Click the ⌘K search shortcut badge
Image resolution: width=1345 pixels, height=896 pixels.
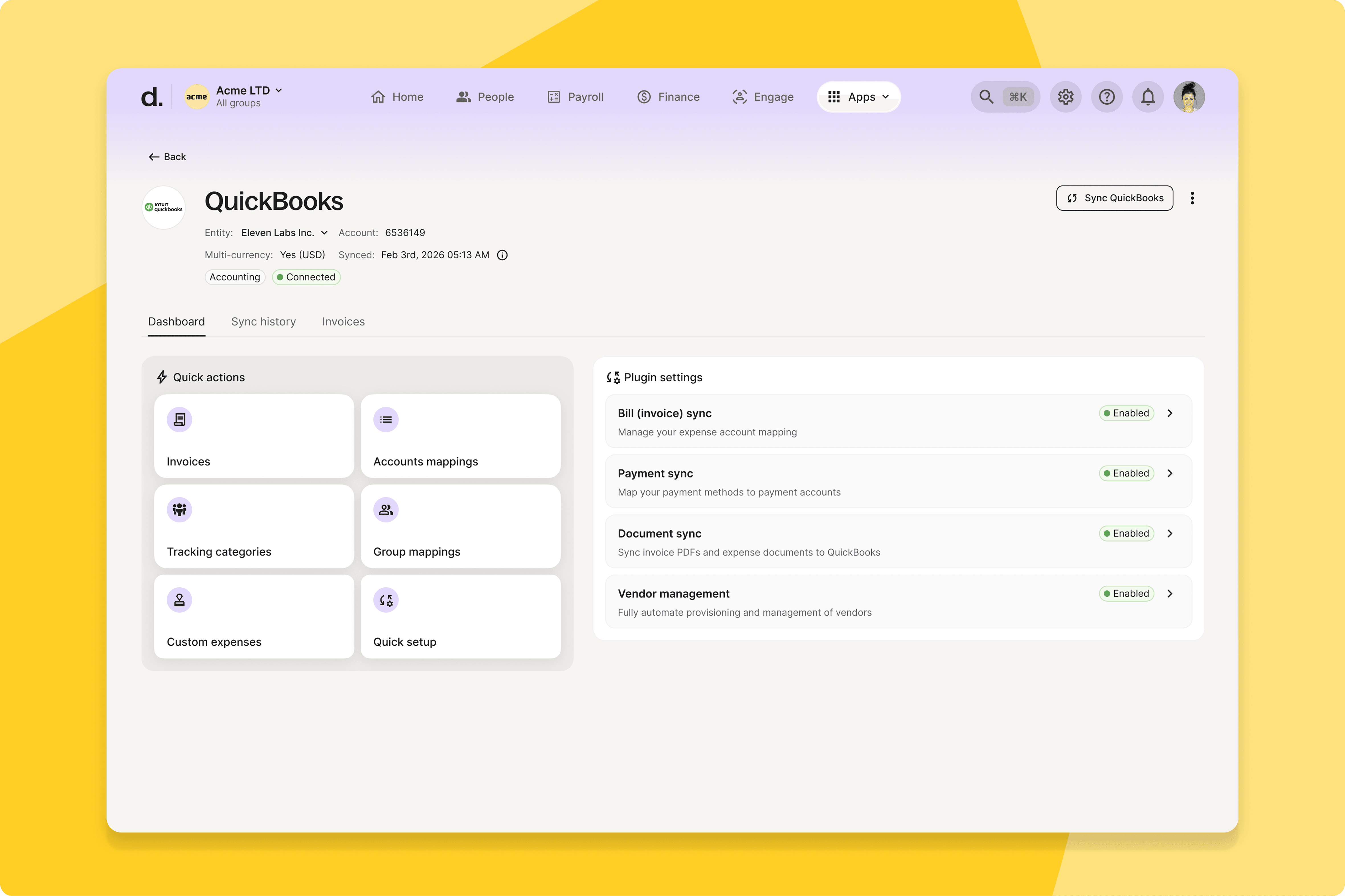1018,97
